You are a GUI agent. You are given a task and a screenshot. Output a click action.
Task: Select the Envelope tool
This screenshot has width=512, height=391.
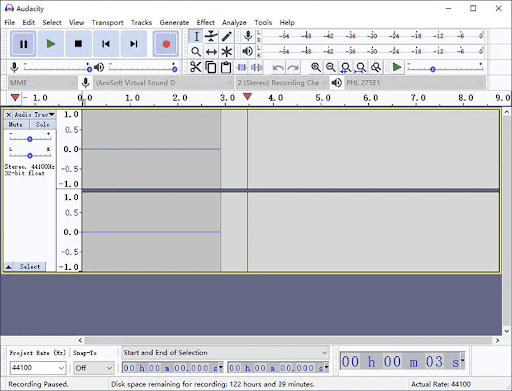click(x=211, y=36)
